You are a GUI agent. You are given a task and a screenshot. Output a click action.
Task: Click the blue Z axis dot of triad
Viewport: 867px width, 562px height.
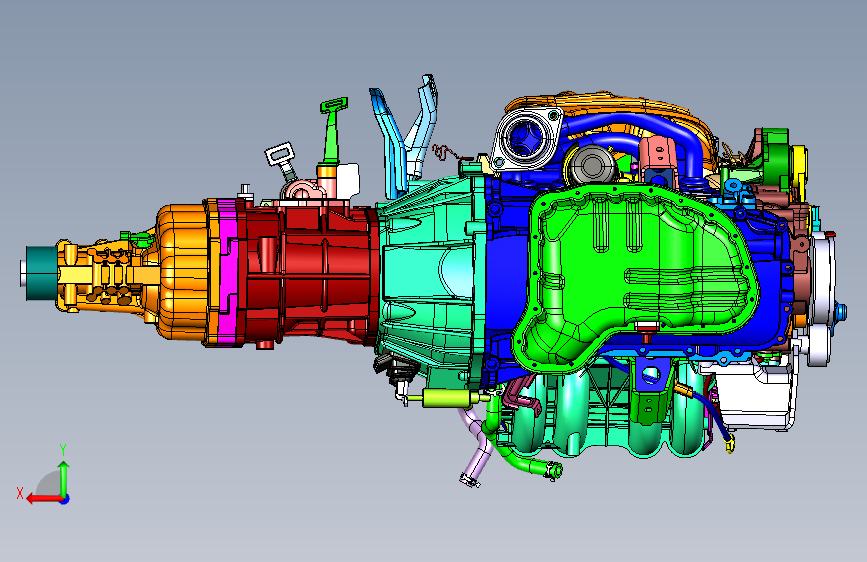(65, 499)
